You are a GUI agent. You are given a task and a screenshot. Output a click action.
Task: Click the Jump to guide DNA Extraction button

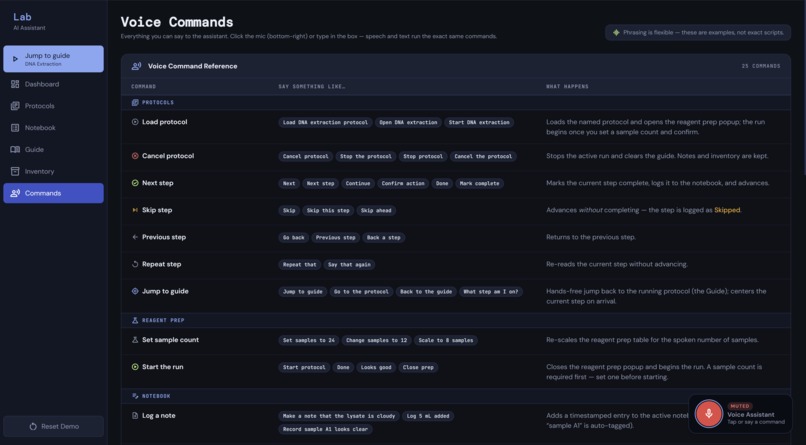(53, 59)
